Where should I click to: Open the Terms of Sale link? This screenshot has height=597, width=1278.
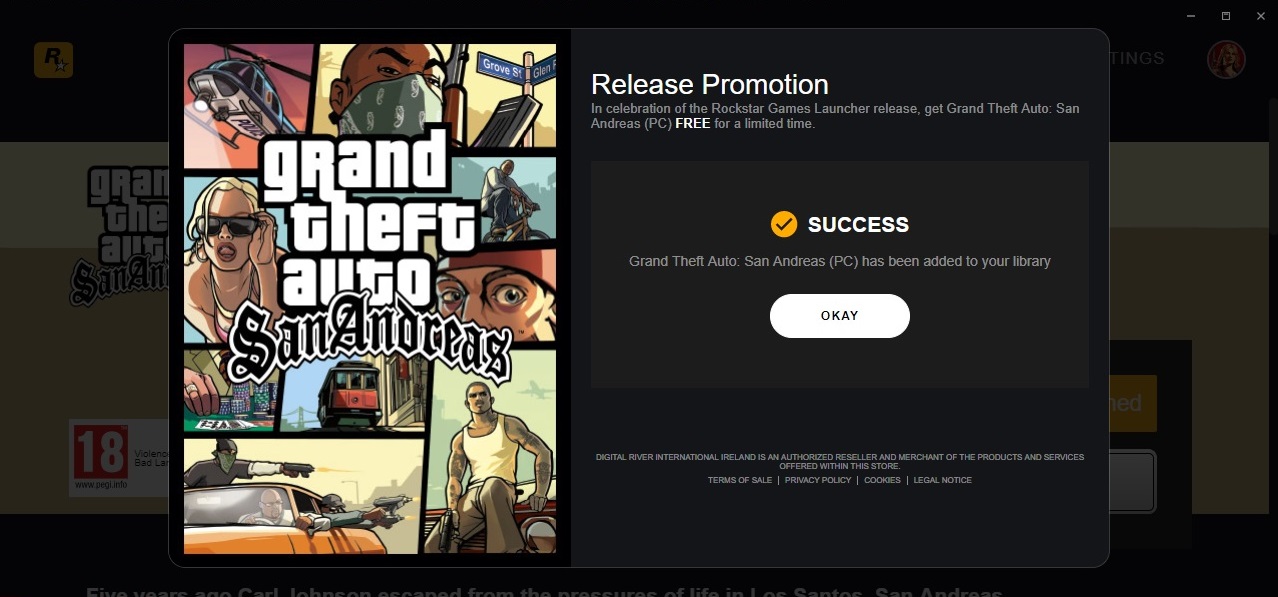pos(740,480)
